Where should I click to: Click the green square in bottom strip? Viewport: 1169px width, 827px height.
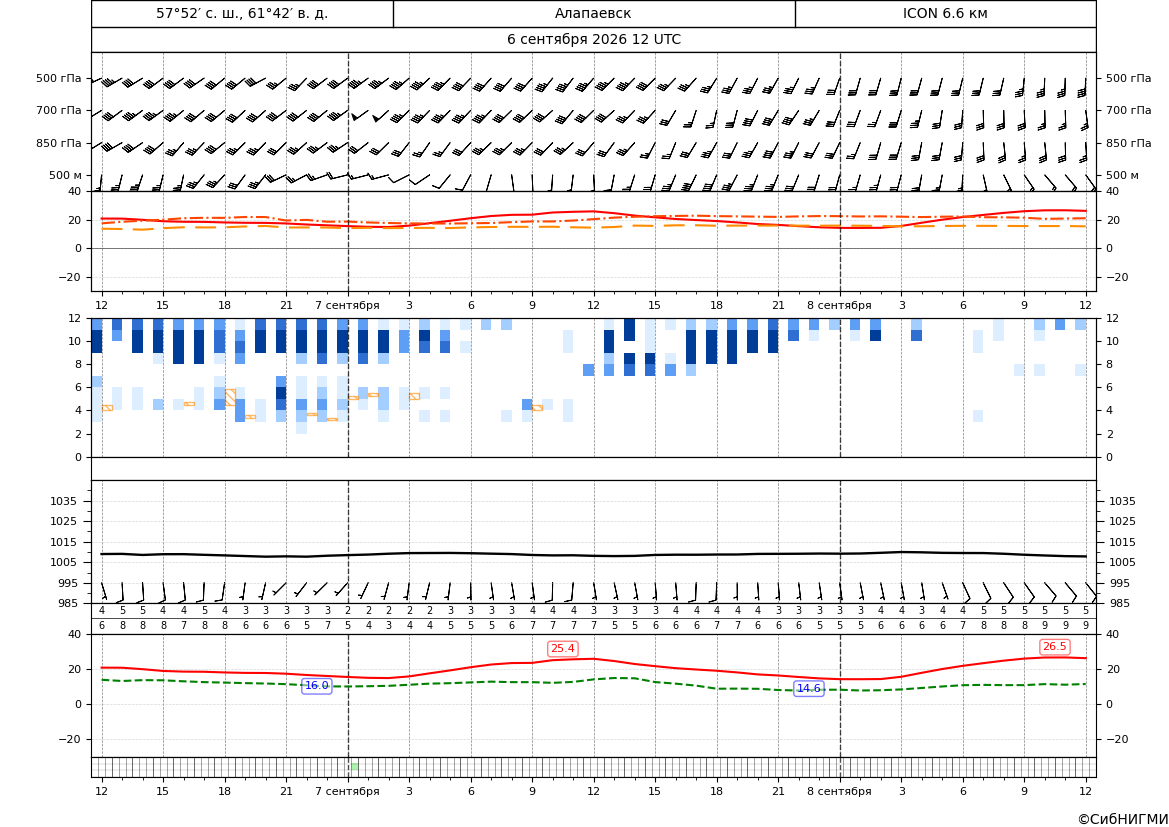[x=354, y=767]
